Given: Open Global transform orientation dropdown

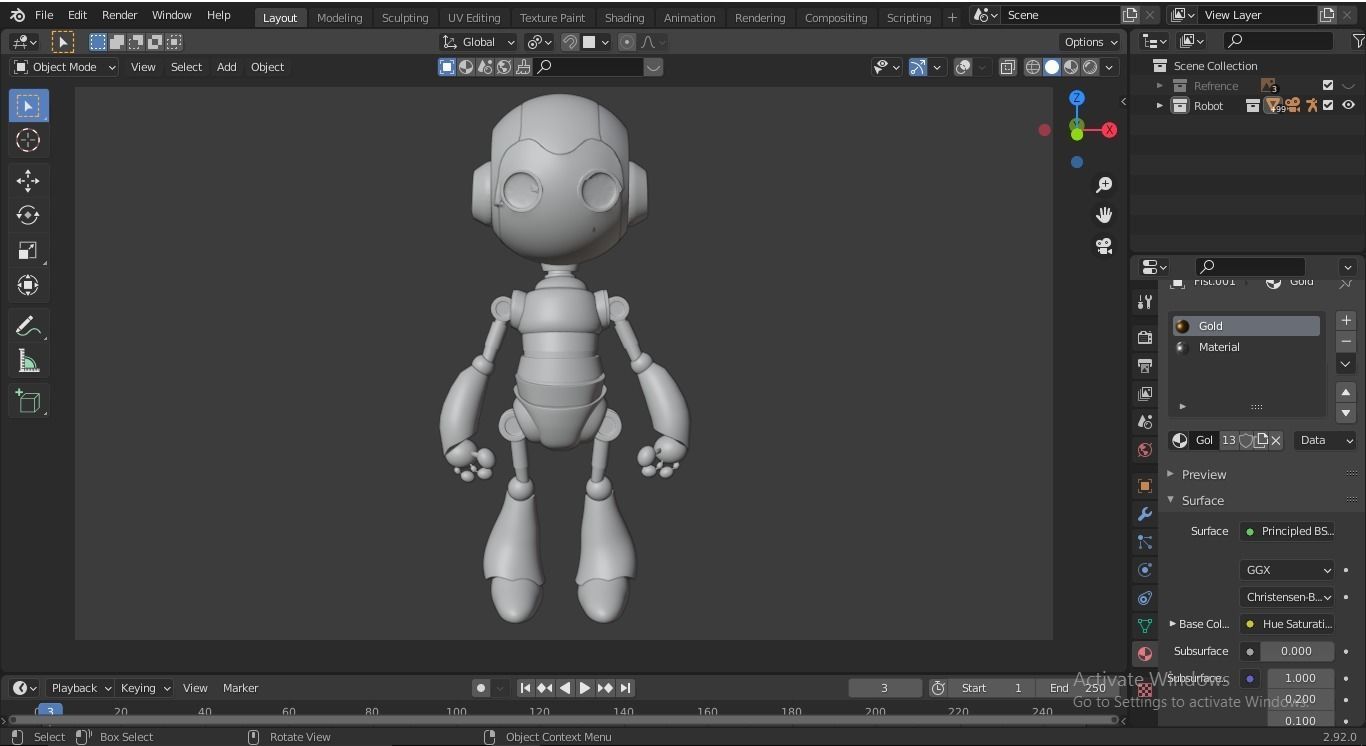Looking at the screenshot, I should click(478, 42).
